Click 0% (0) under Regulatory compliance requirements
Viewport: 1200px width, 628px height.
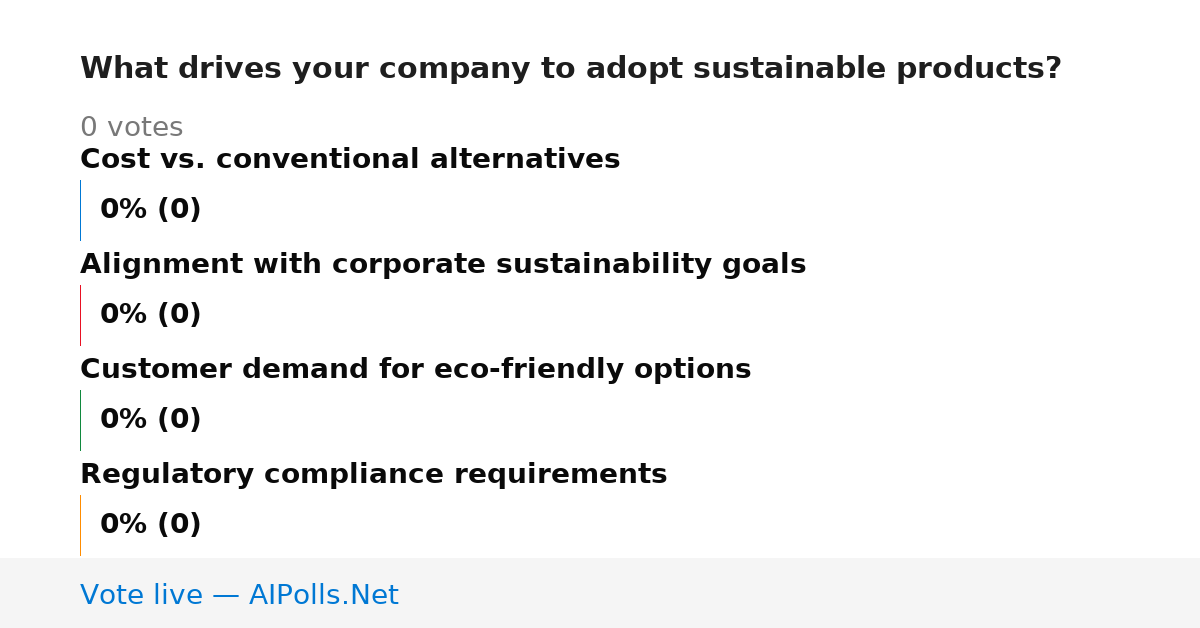click(150, 525)
